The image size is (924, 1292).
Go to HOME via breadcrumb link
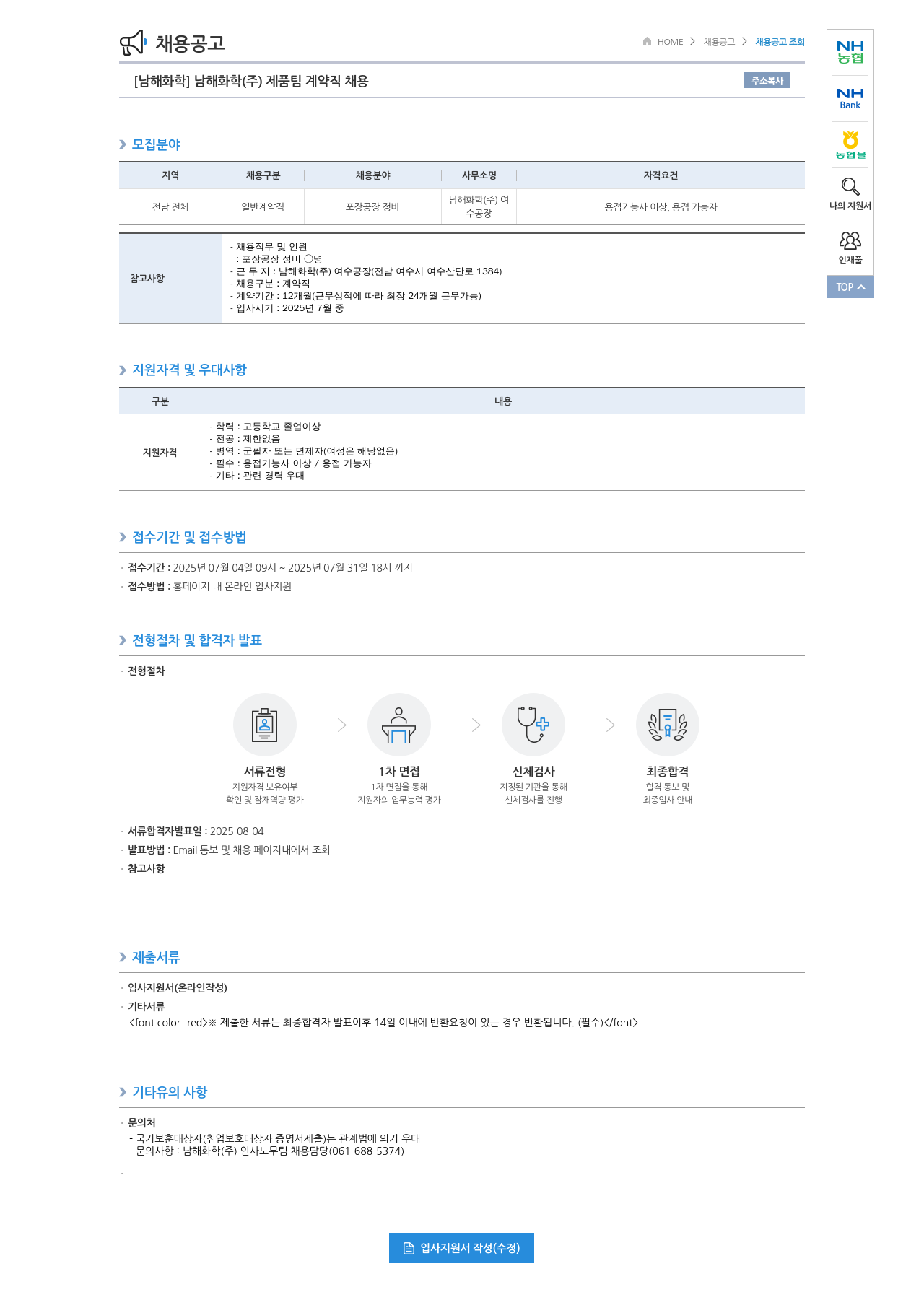point(670,42)
